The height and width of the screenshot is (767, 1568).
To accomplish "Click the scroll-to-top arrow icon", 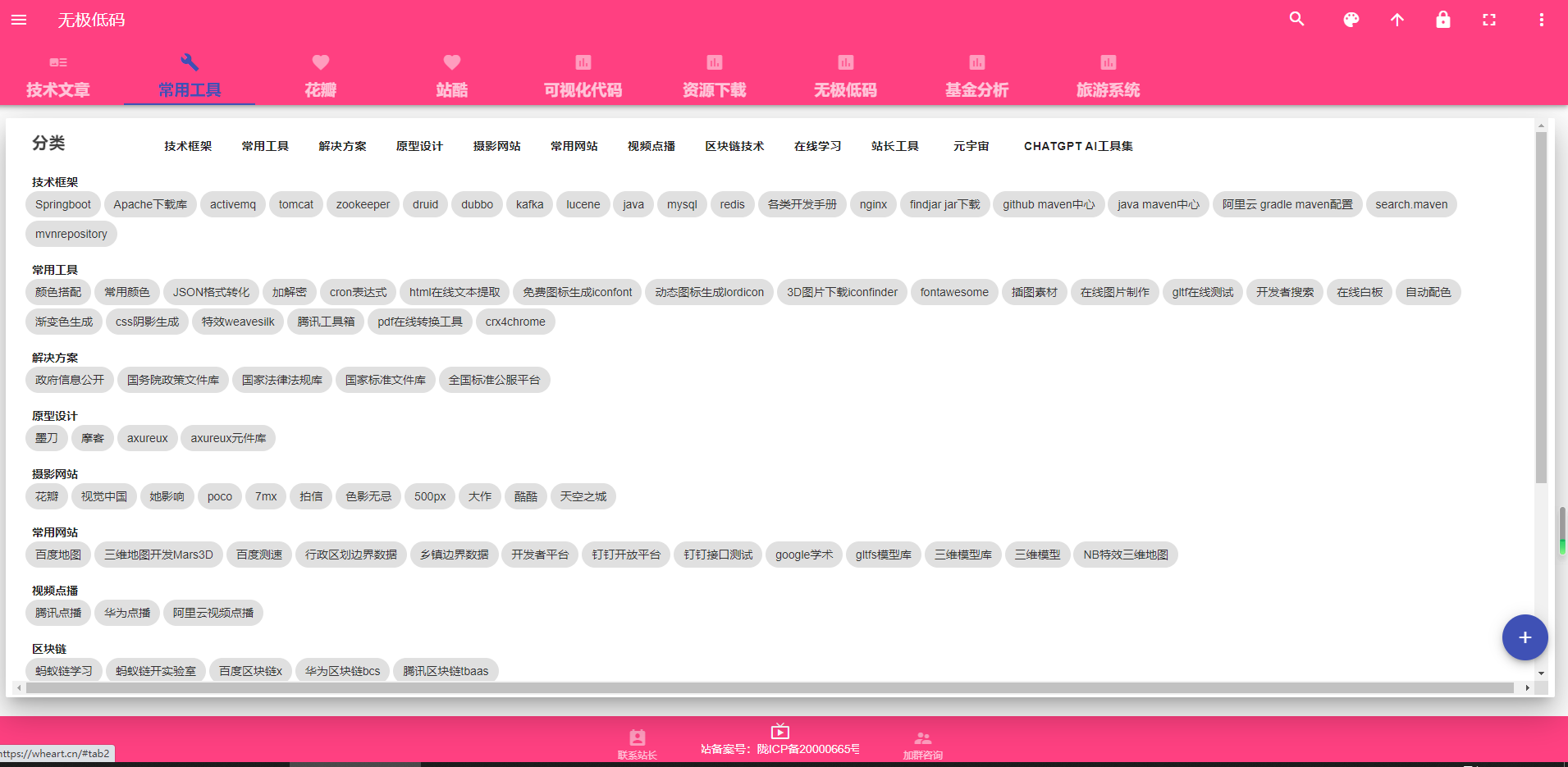I will (x=1397, y=20).
